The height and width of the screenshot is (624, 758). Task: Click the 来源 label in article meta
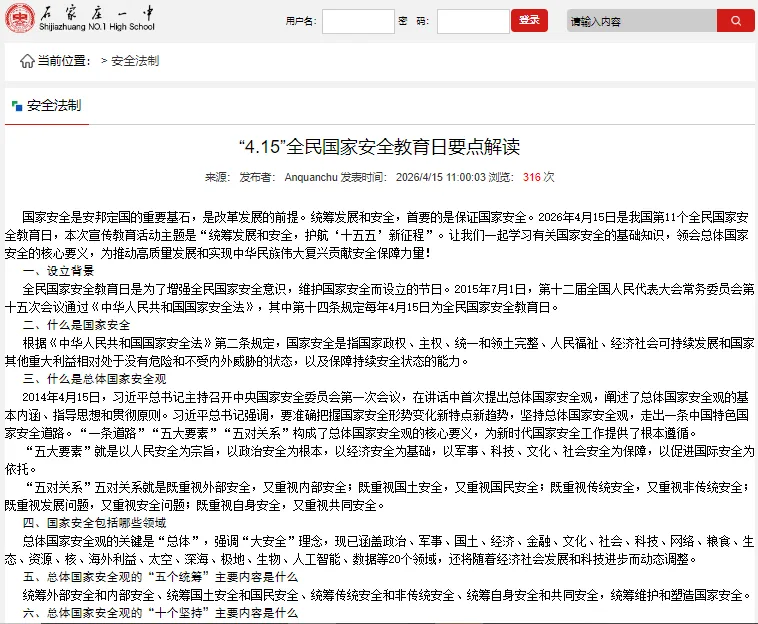point(217,177)
